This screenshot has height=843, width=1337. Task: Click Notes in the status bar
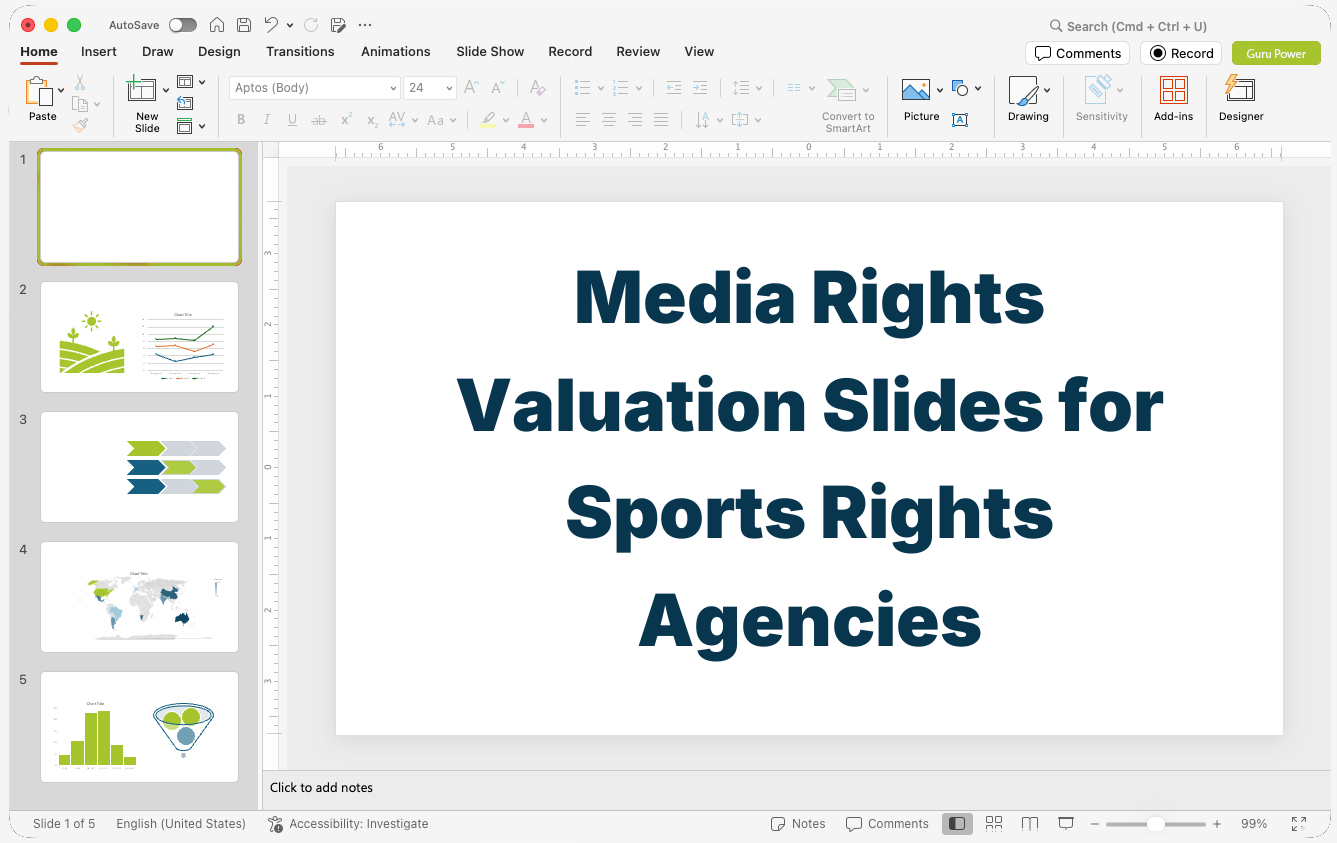coord(798,824)
